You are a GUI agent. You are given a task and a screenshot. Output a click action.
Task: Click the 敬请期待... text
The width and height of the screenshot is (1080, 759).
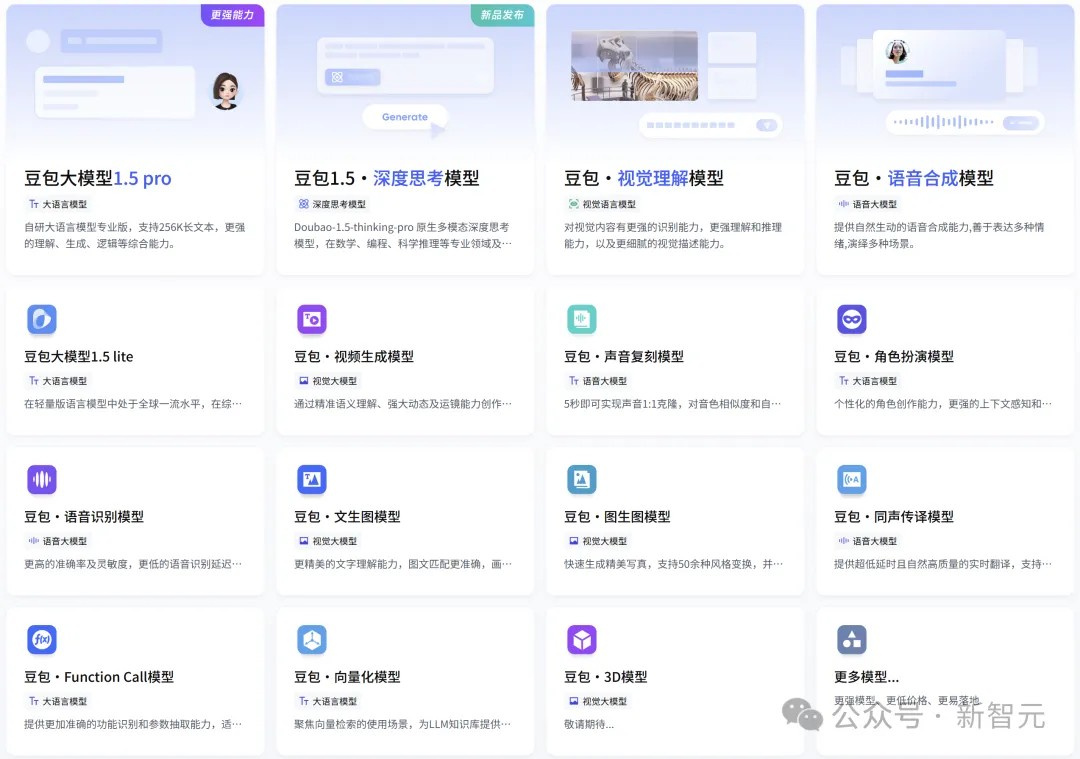[589, 724]
